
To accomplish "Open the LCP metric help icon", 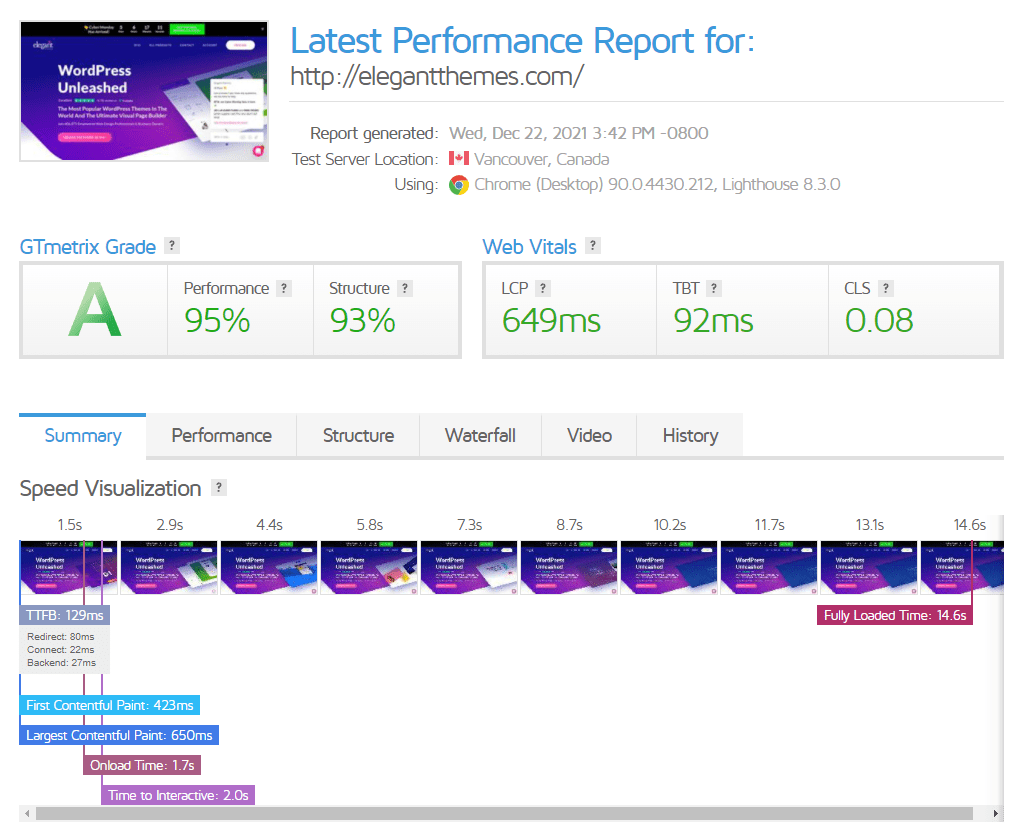I will click(545, 287).
